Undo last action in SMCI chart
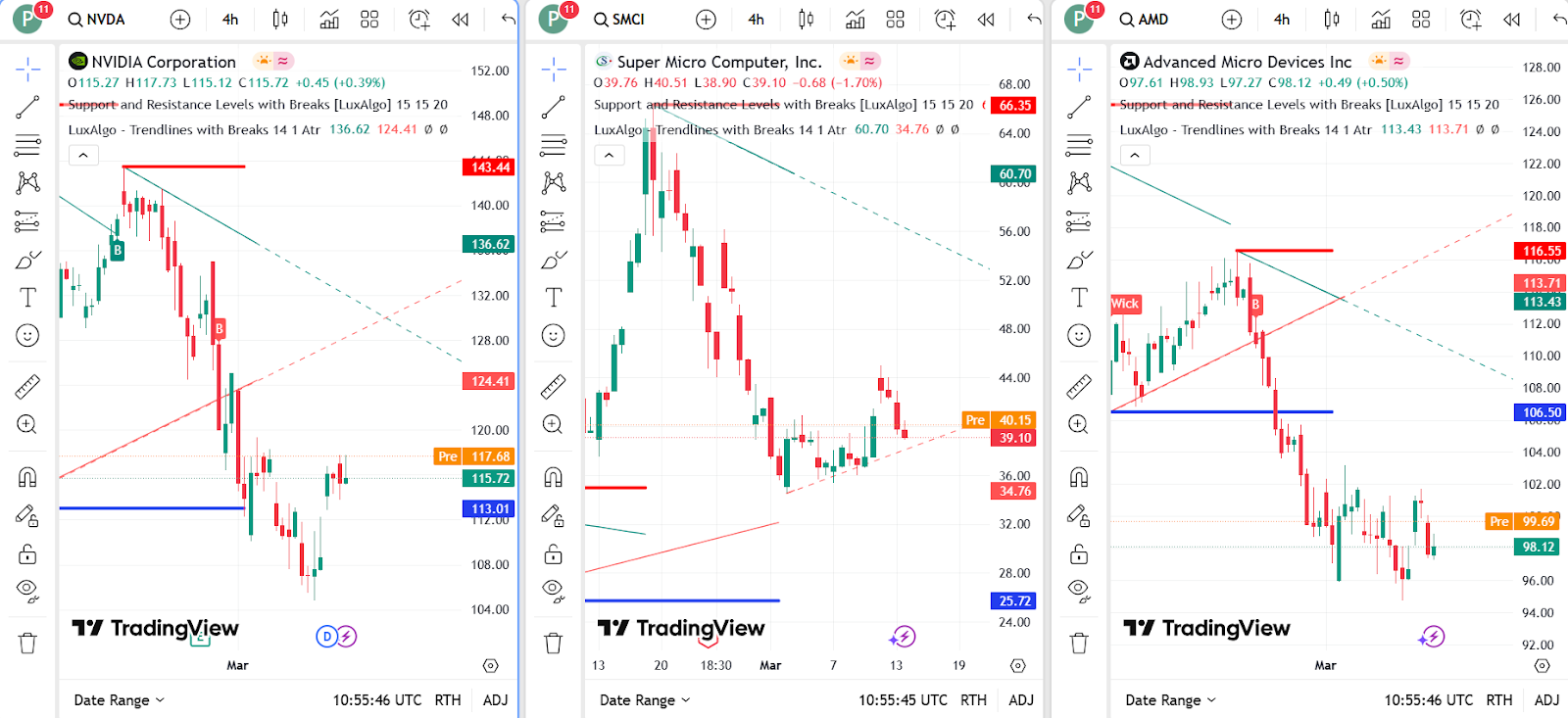The image size is (1568, 718). (x=1033, y=20)
